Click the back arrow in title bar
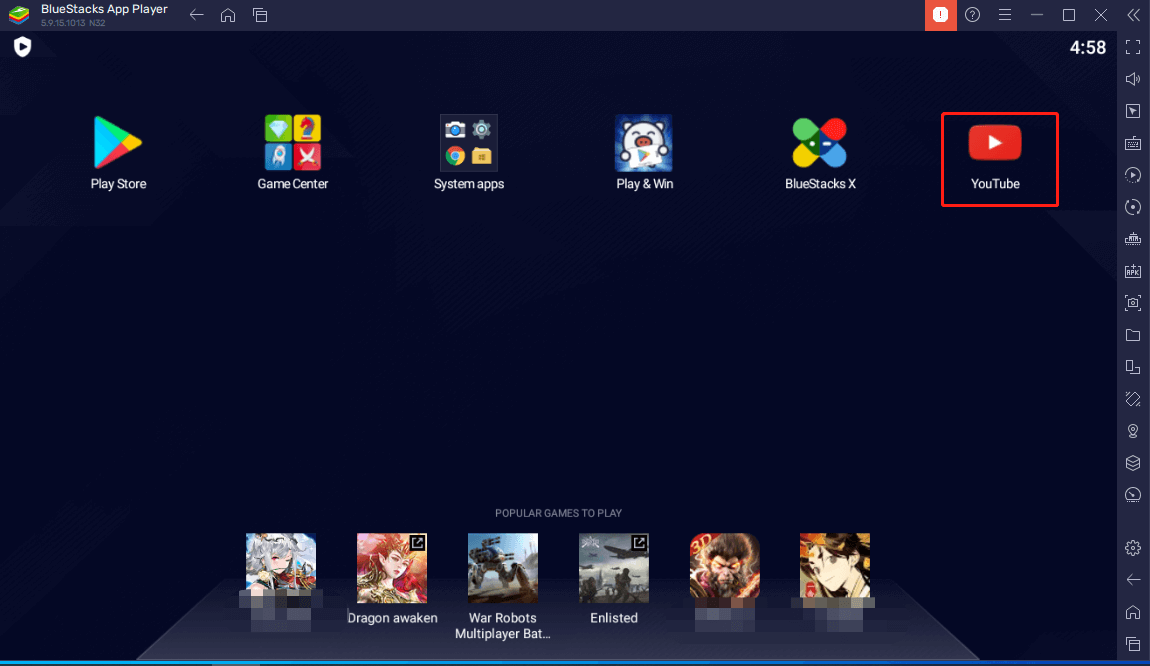Image resolution: width=1150 pixels, height=666 pixels. coord(196,15)
